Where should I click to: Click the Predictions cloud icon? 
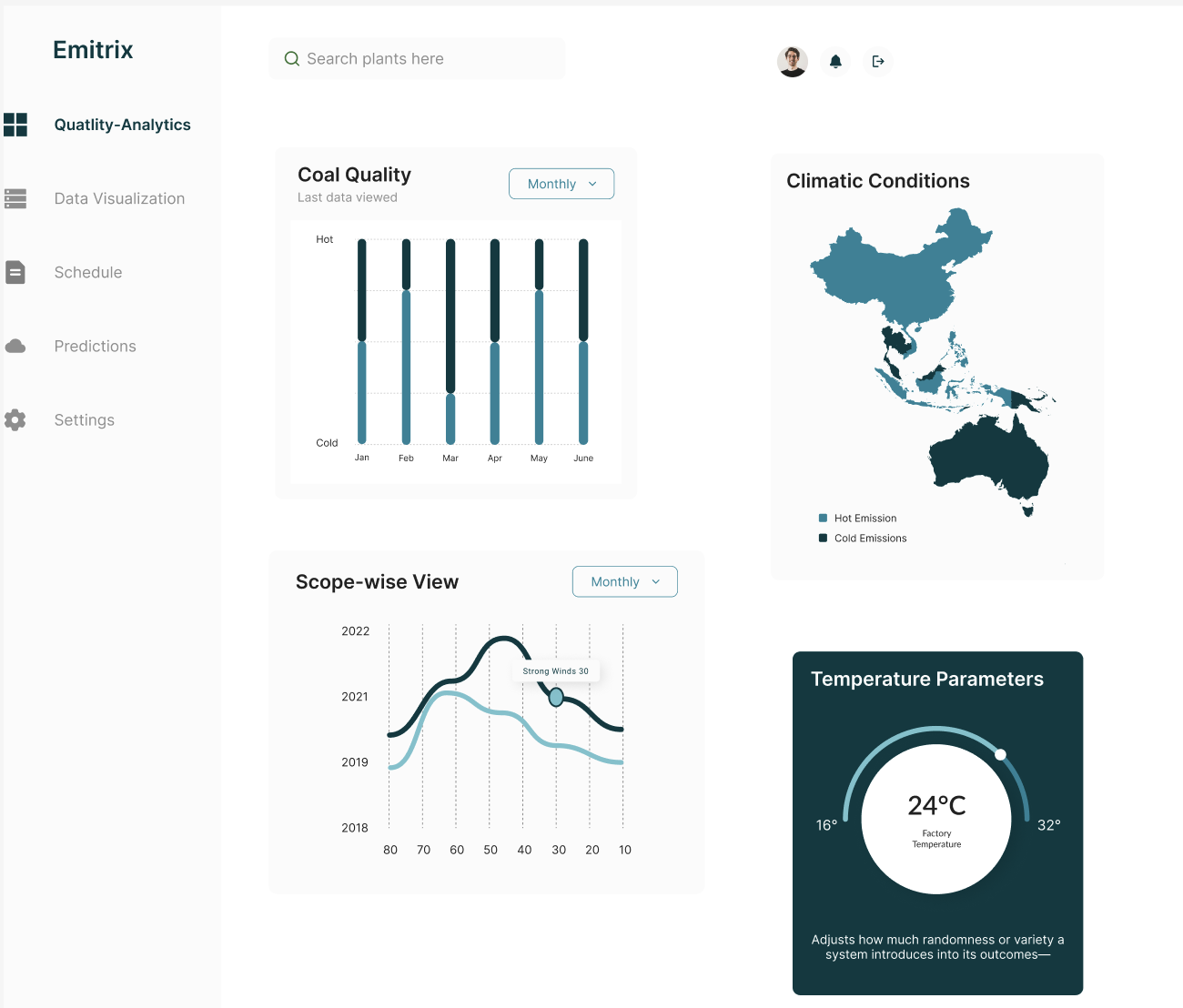pyautogui.click(x=16, y=346)
